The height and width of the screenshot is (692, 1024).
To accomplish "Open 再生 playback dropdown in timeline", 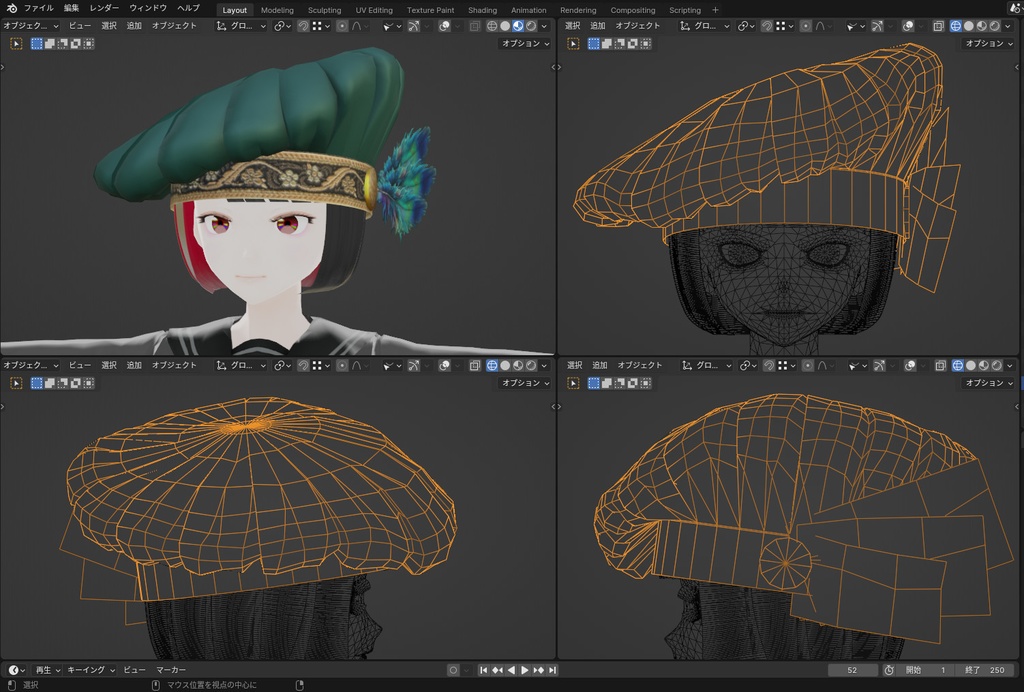I will (47, 670).
